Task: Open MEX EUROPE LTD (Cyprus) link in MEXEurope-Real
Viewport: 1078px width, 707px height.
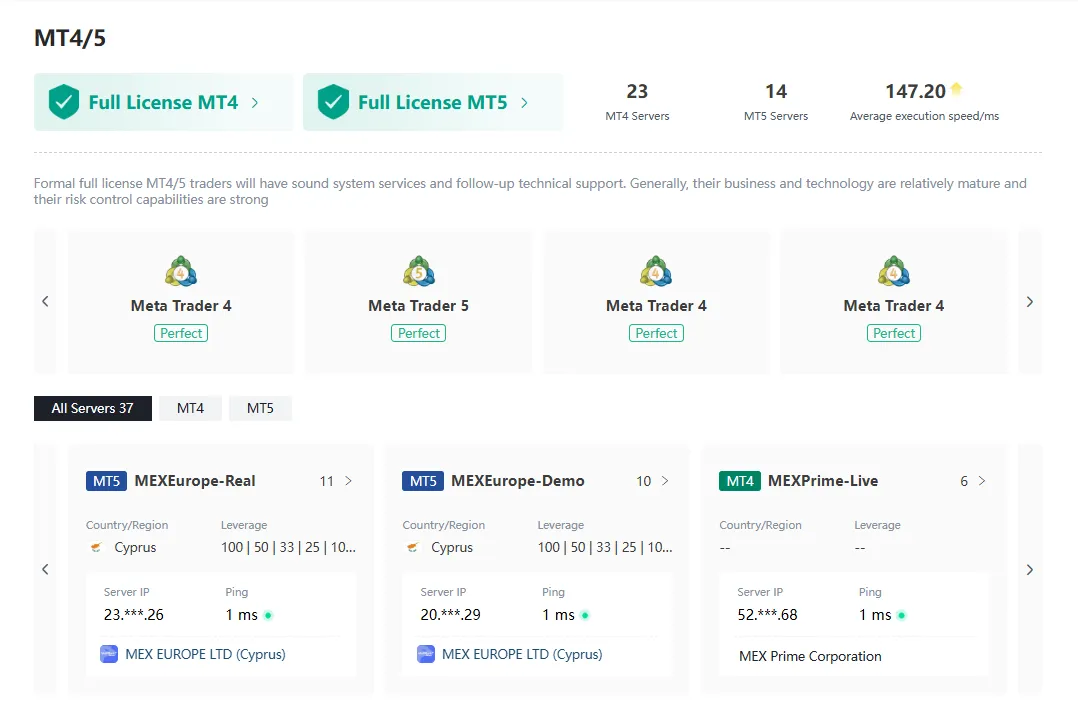Action: coord(205,654)
